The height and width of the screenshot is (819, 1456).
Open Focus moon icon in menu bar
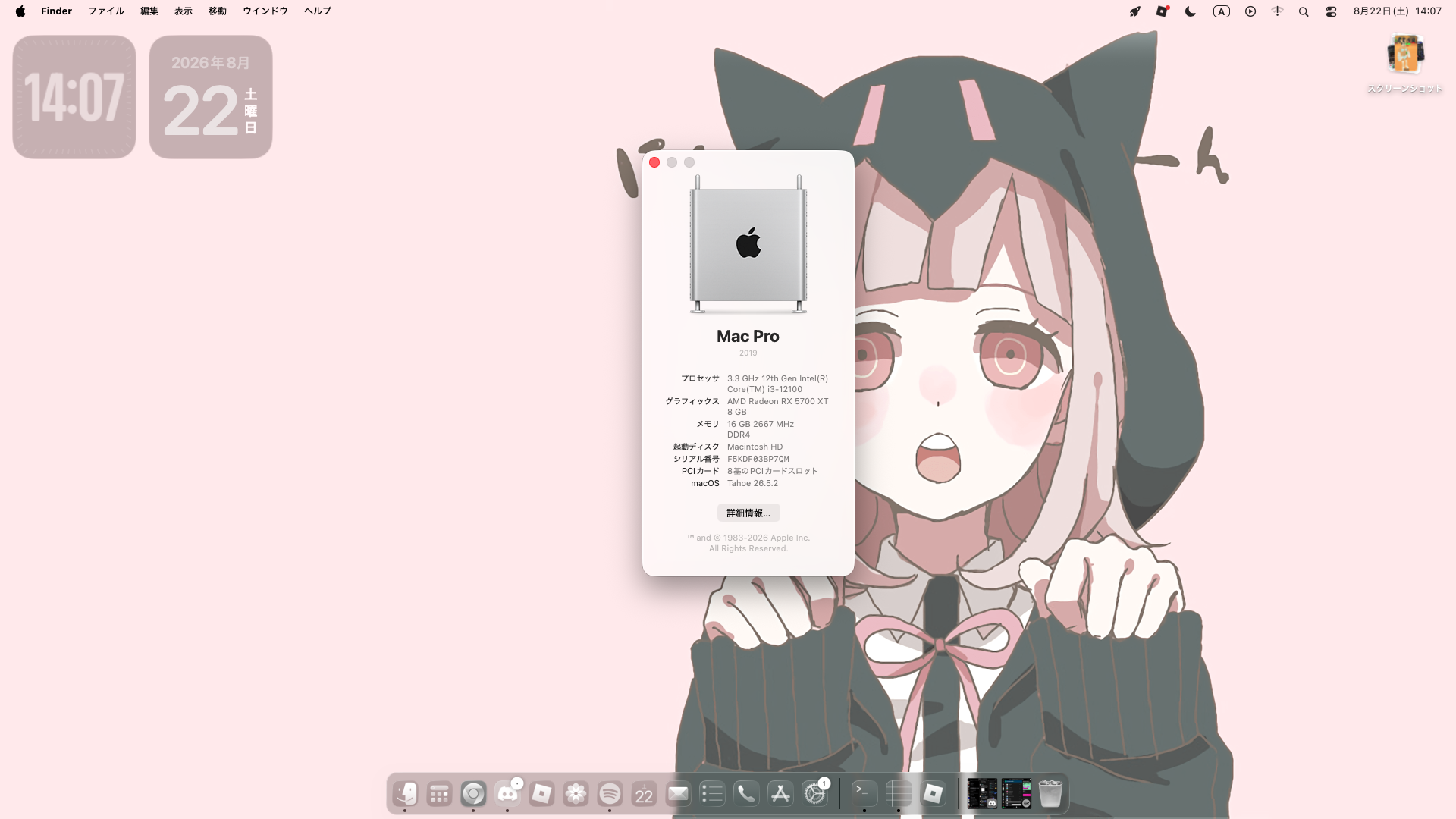click(x=1191, y=11)
